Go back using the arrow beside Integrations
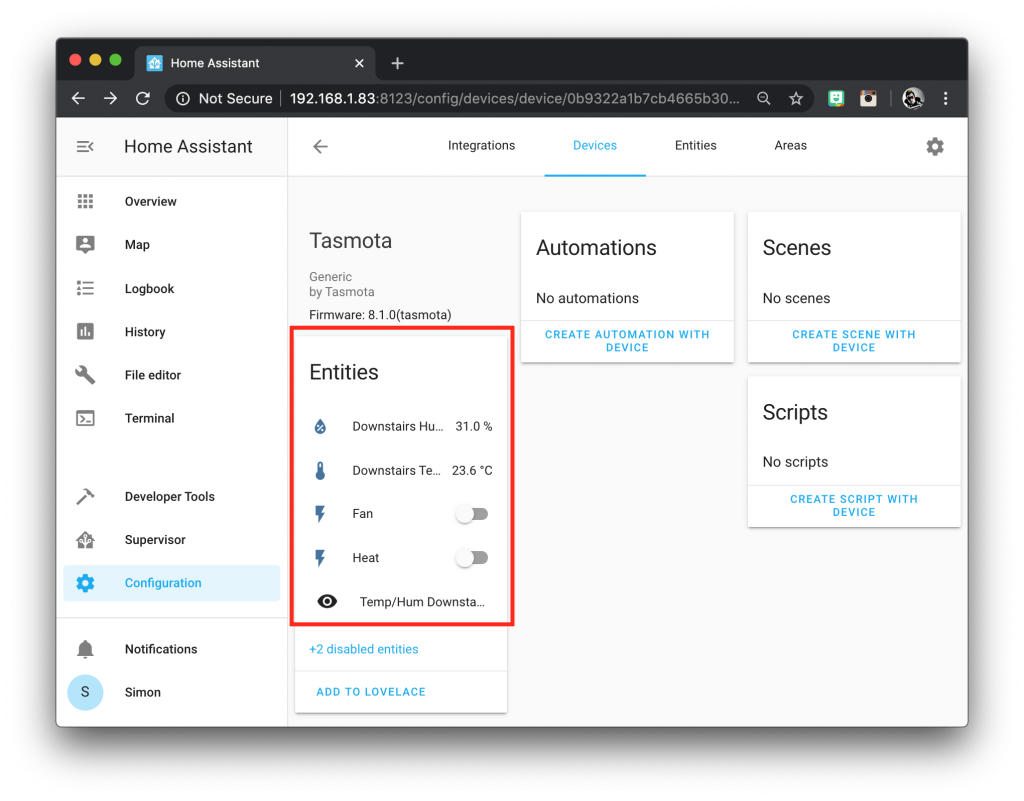1024x801 pixels. 320,146
